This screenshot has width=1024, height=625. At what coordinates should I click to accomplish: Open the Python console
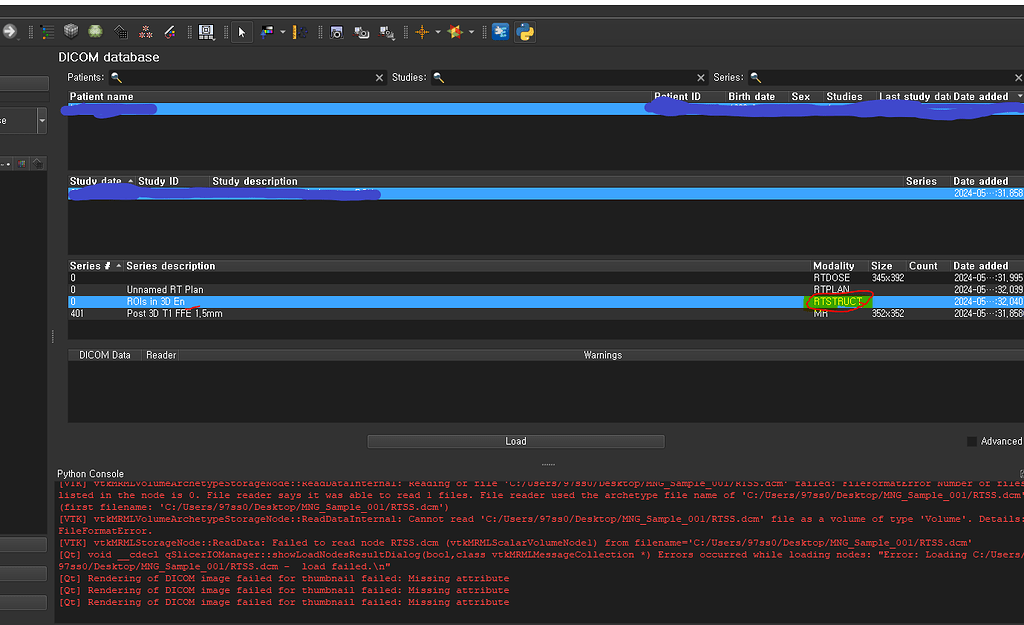525,31
